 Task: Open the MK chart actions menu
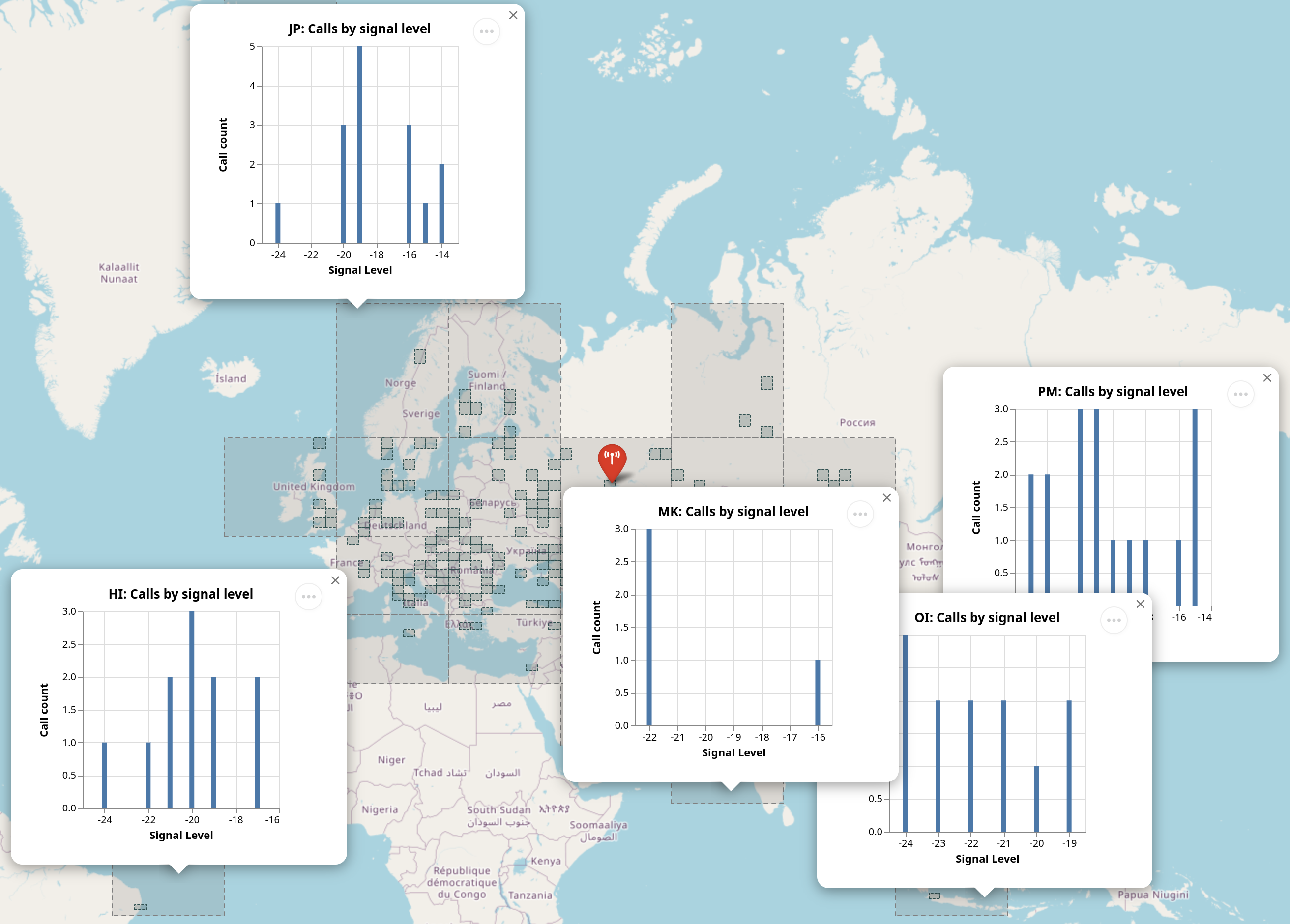click(x=859, y=514)
